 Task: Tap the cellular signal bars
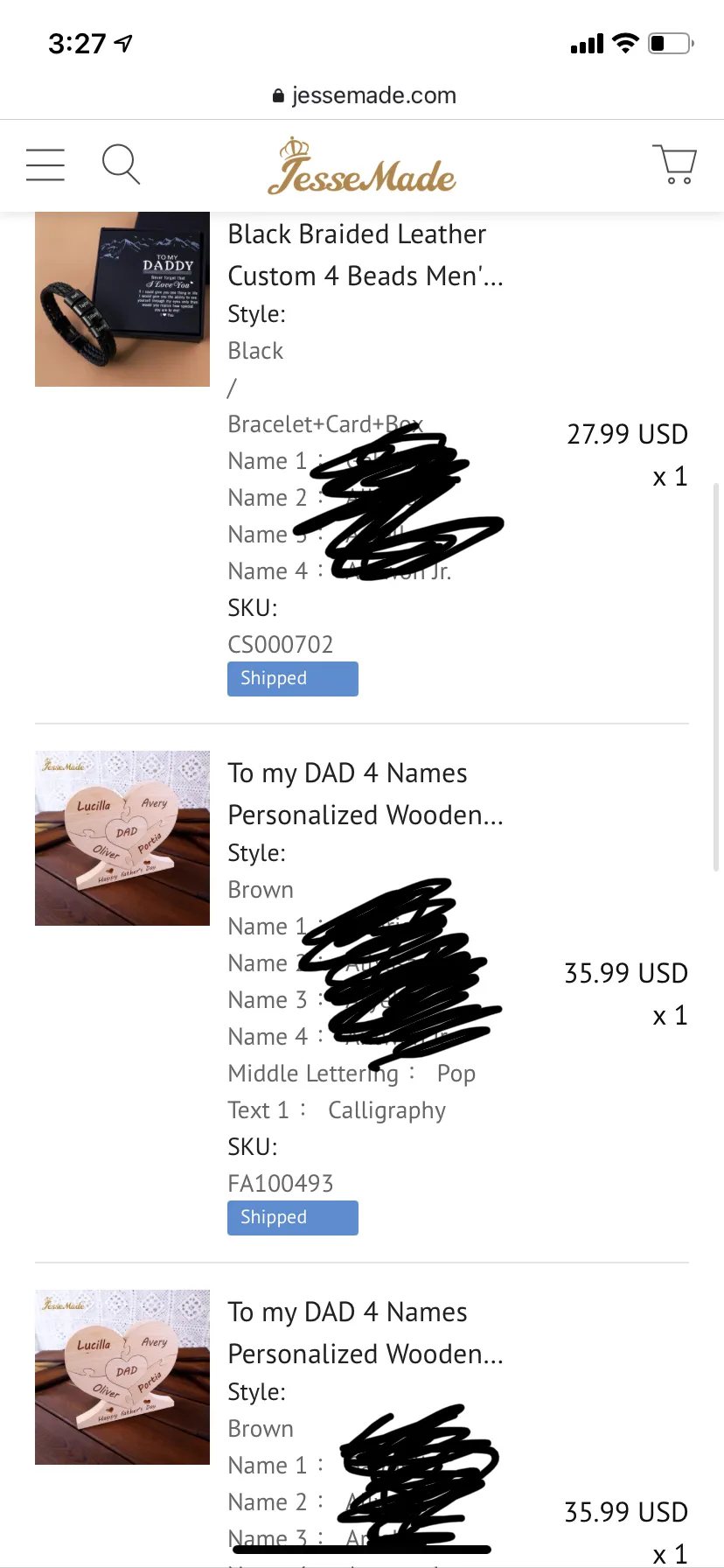(x=587, y=44)
